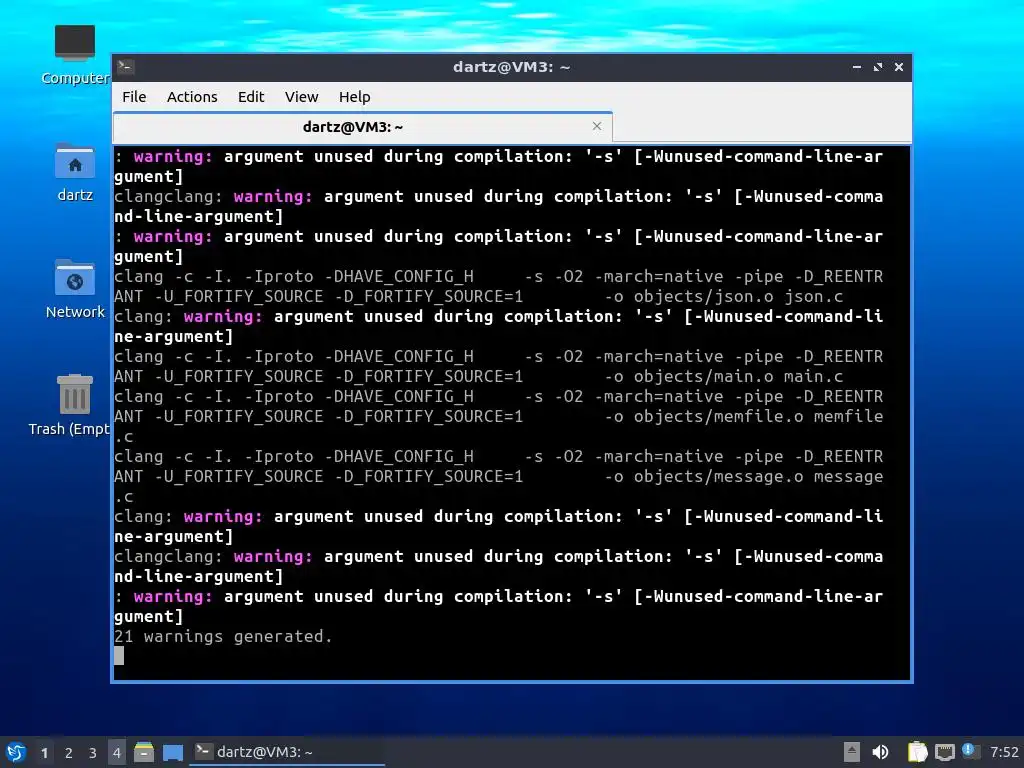
Task: Select the dartz home folder icon
Action: [x=74, y=172]
